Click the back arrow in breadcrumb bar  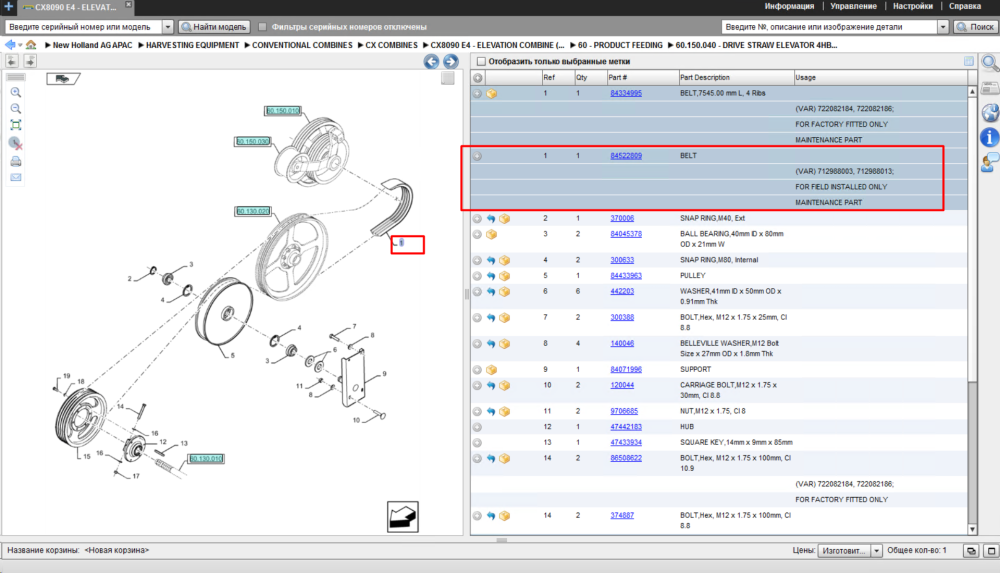[10, 45]
